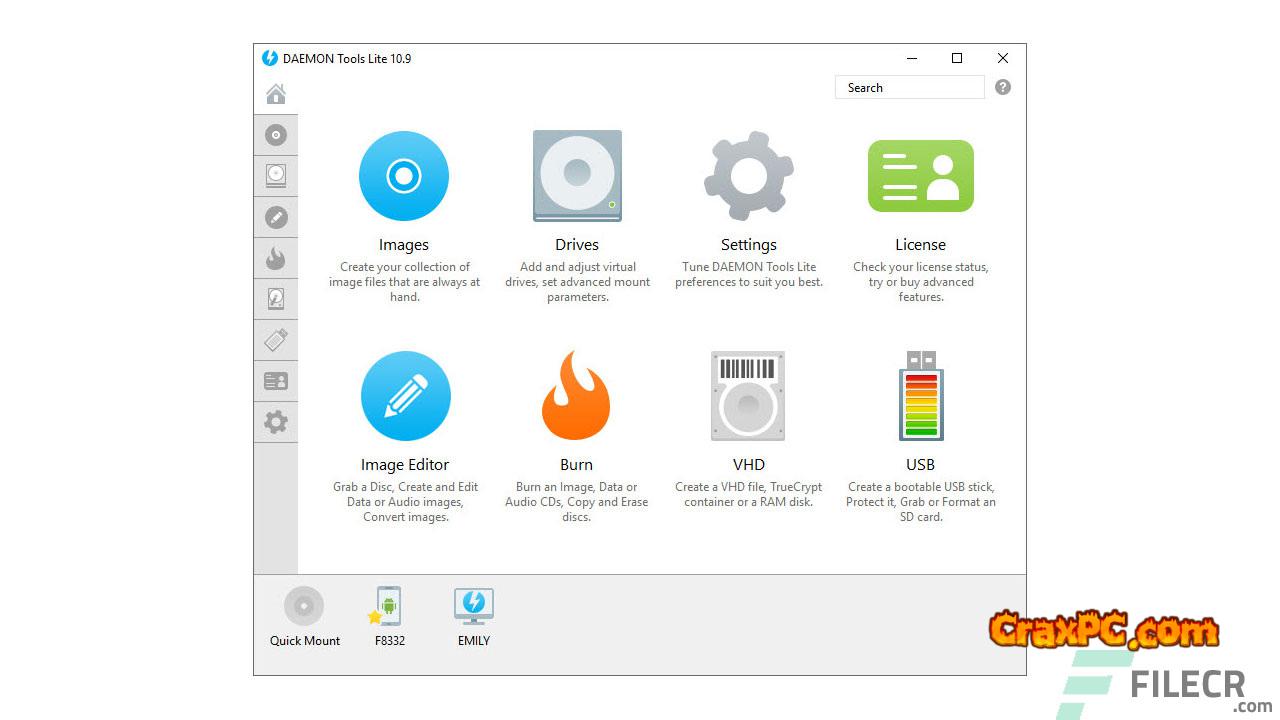Open help via the question mark button
Image resolution: width=1280 pixels, height=720 pixels.
[1003, 88]
